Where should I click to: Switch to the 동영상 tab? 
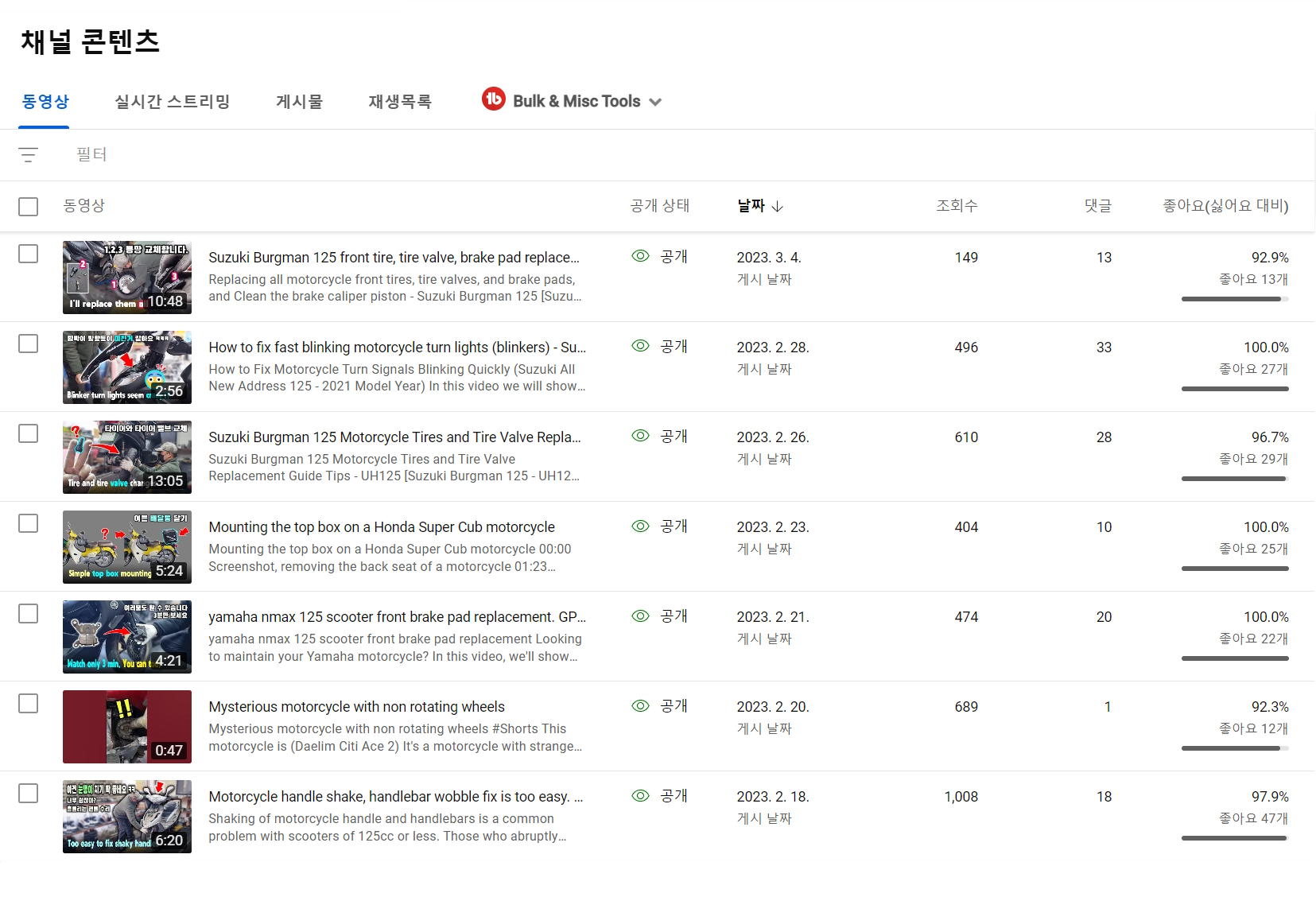coord(45,102)
